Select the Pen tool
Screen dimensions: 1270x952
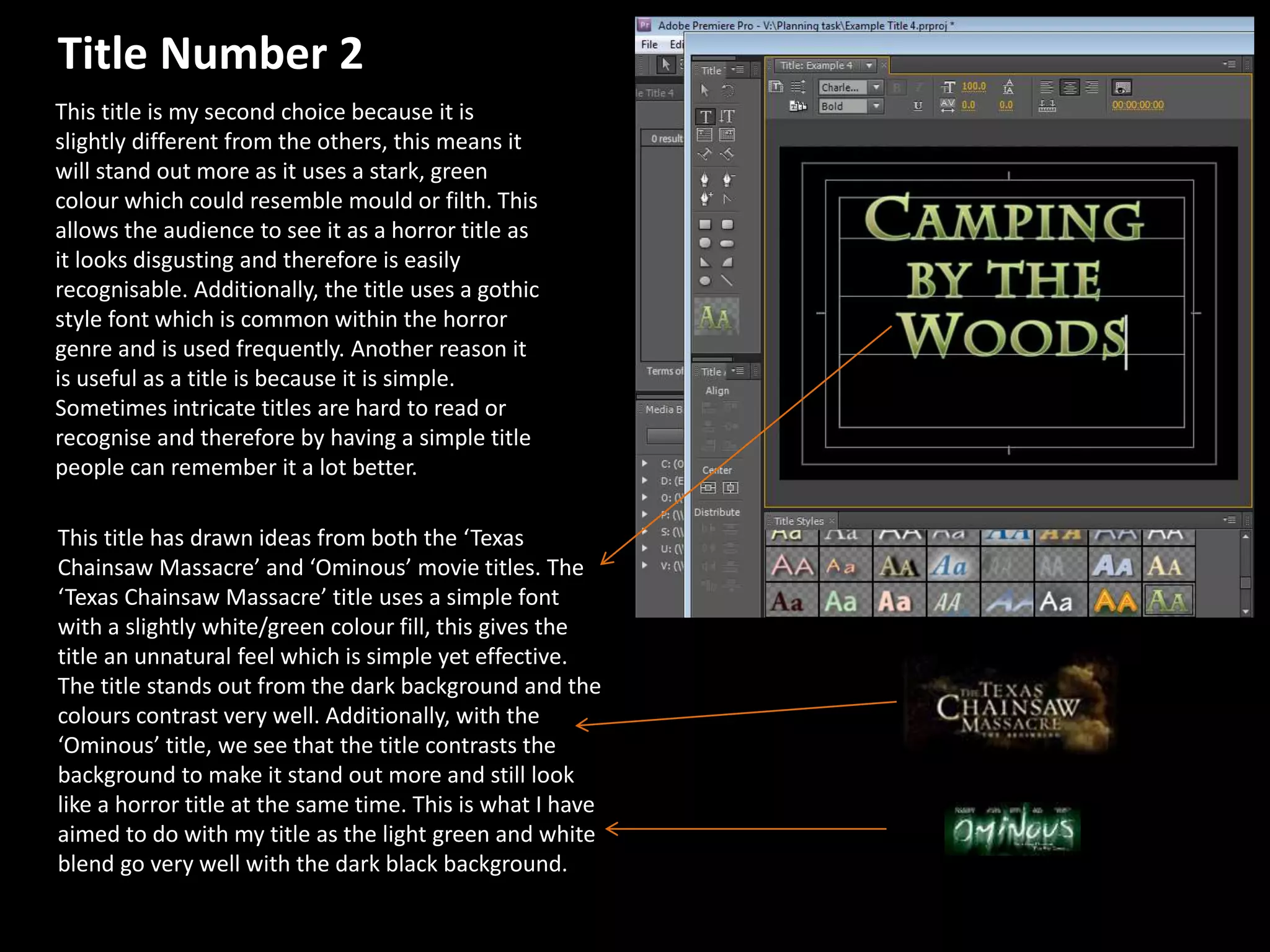[704, 180]
